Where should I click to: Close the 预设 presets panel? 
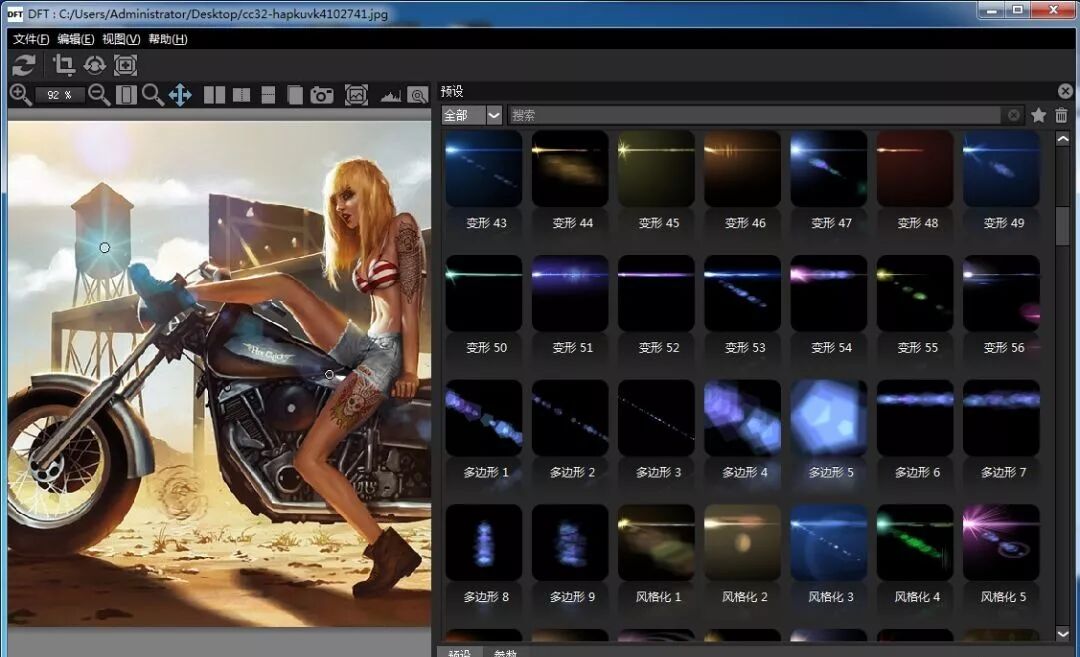pos(1065,90)
